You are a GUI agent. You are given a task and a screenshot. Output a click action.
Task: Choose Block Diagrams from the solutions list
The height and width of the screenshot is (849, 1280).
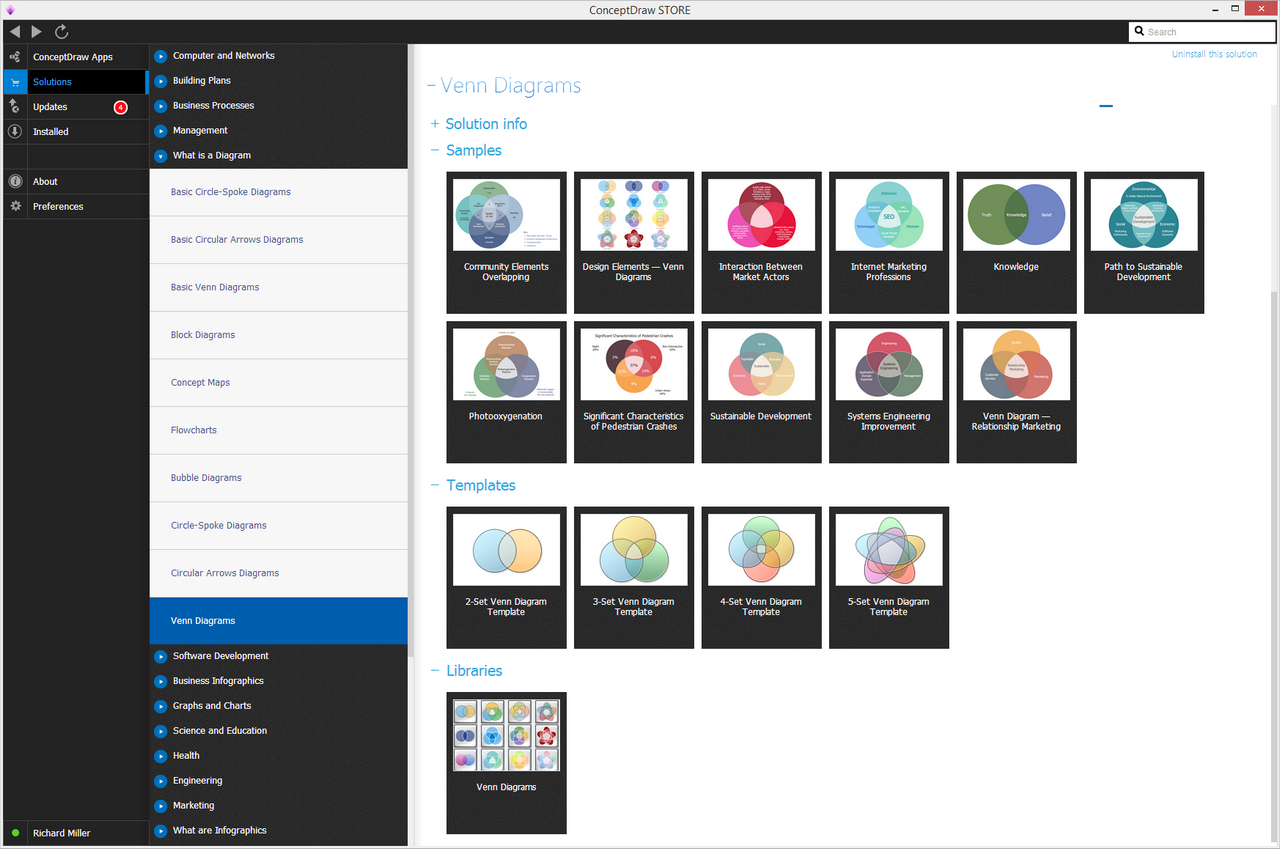coord(278,335)
